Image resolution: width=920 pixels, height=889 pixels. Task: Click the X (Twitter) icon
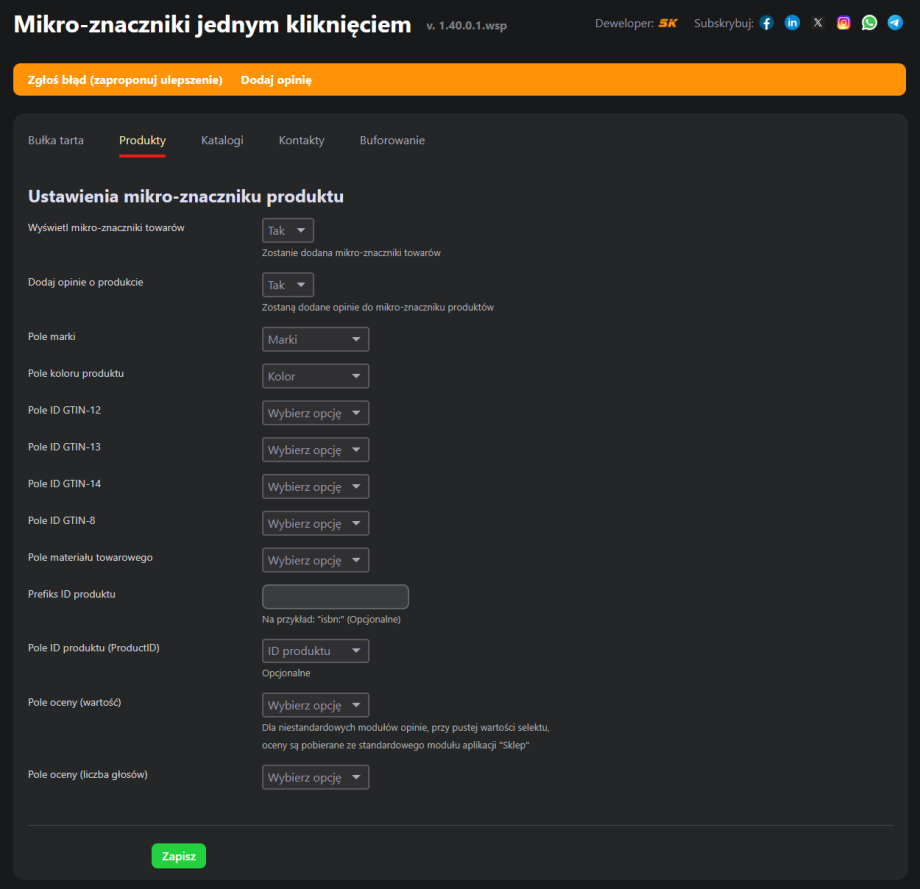click(x=817, y=22)
